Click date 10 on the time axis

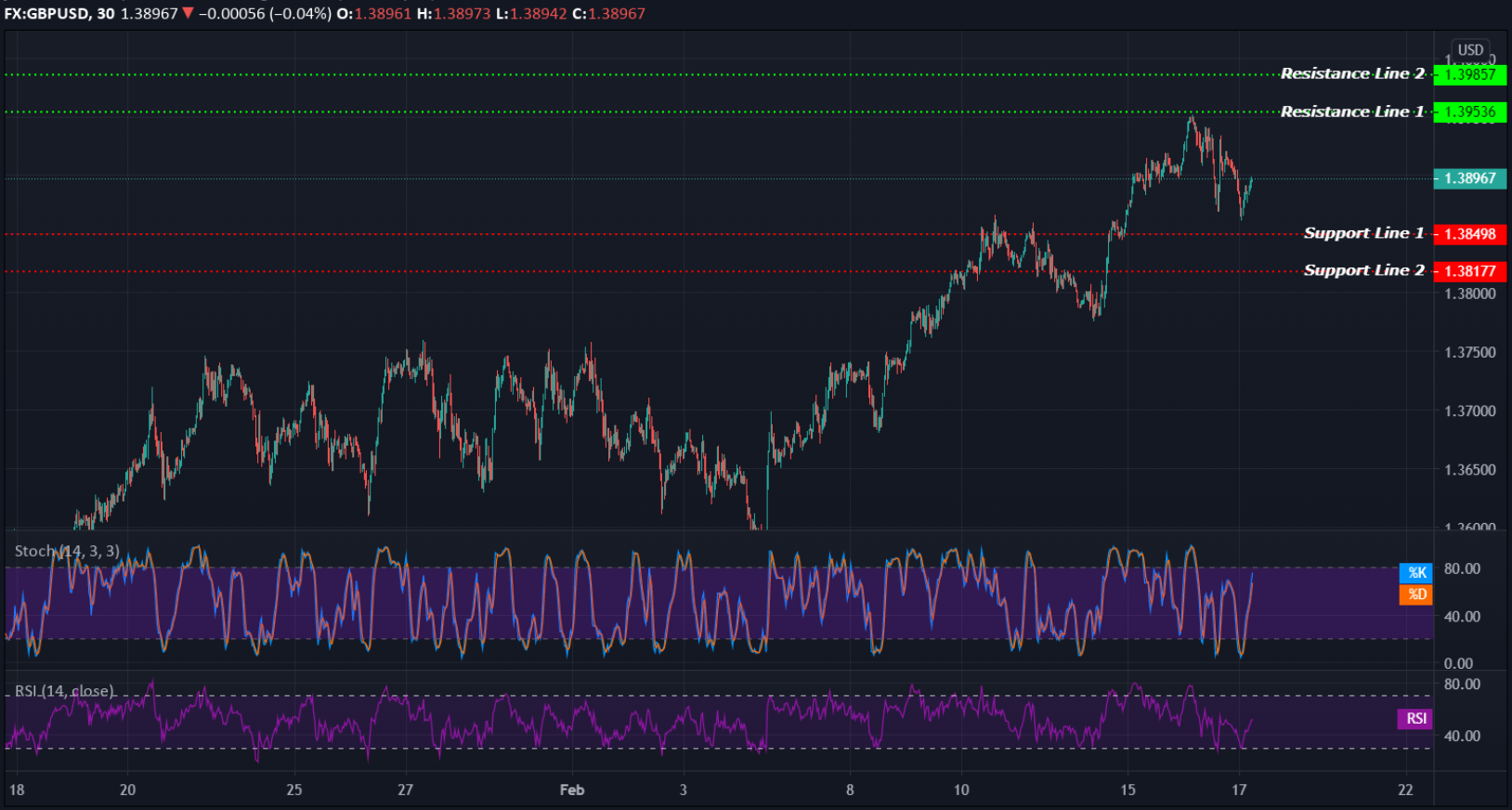coord(961,790)
